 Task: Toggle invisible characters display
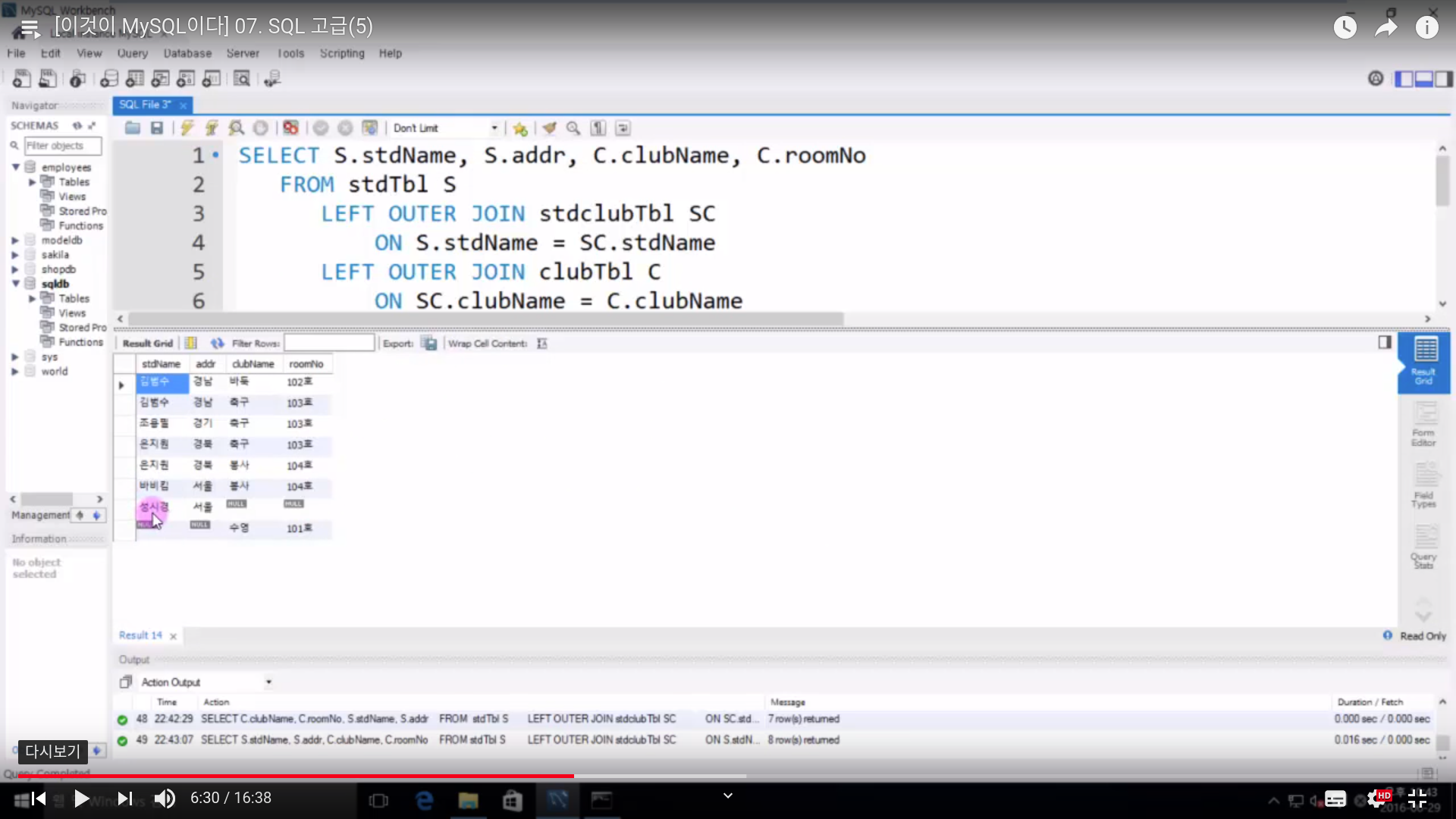pos(598,128)
